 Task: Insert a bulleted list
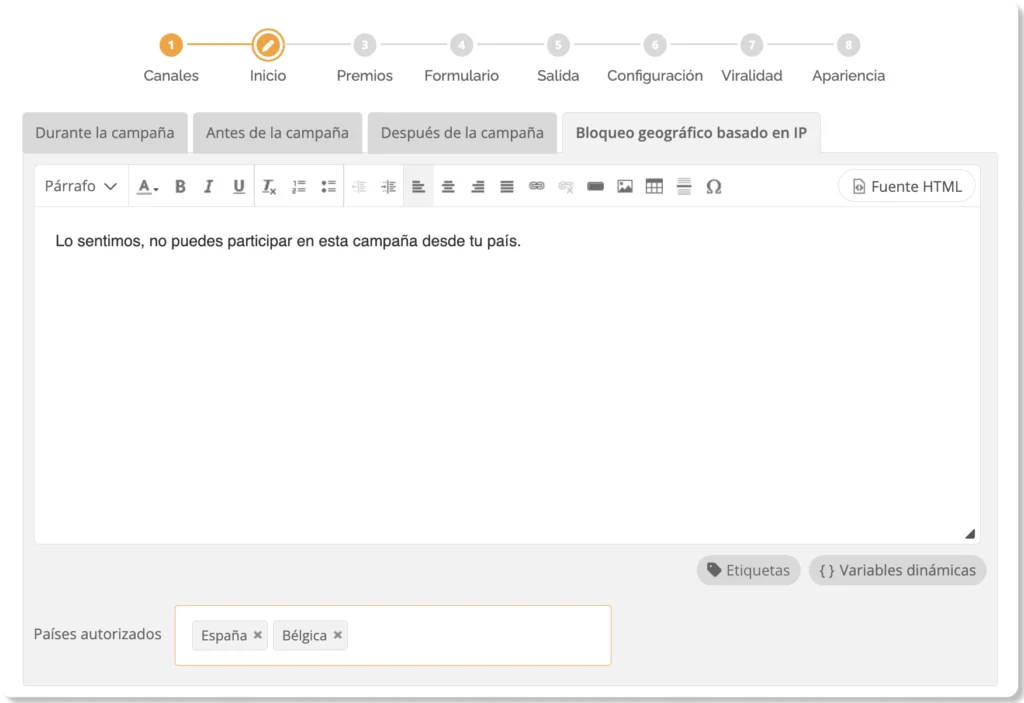tap(328, 186)
